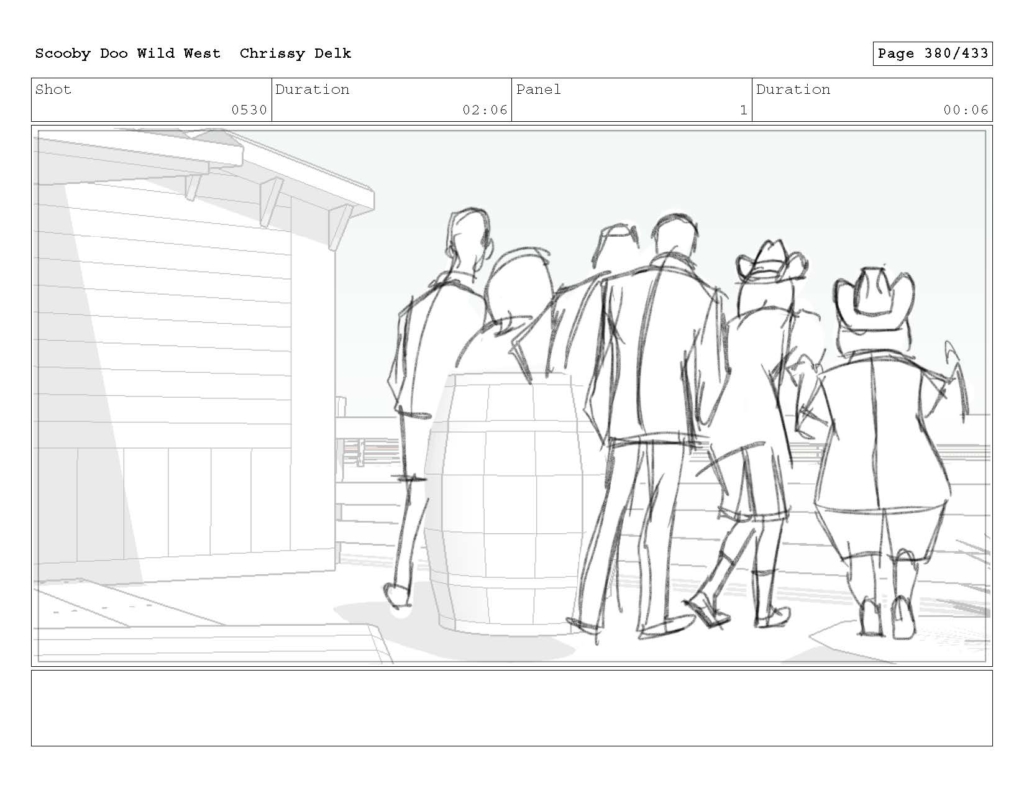This screenshot has height=793, width=1024.
Task: Select the shot number "0530"
Action: pos(249,110)
